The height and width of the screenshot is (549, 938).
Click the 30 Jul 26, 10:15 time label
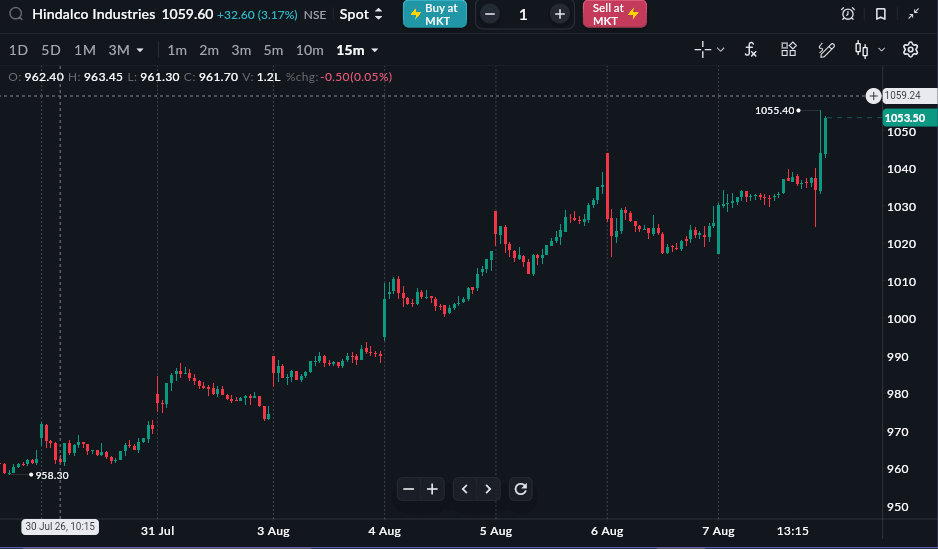point(60,526)
